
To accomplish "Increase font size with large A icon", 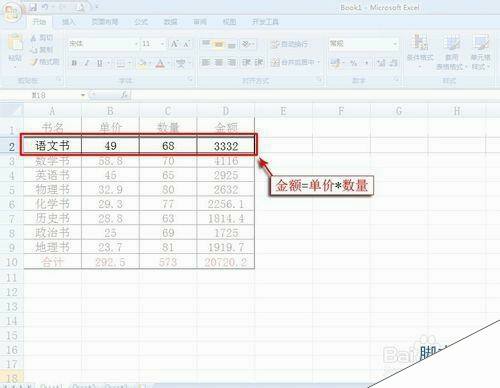I will [174, 44].
